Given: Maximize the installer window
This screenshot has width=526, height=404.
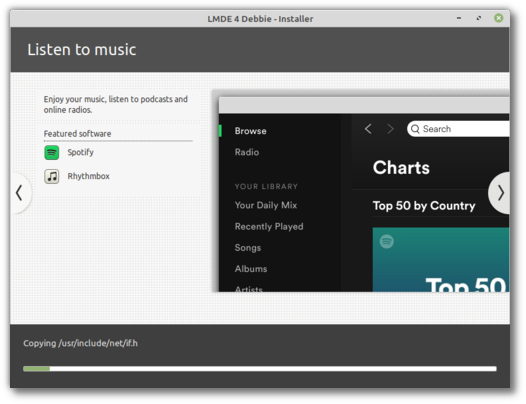Looking at the screenshot, I should pos(479,18).
